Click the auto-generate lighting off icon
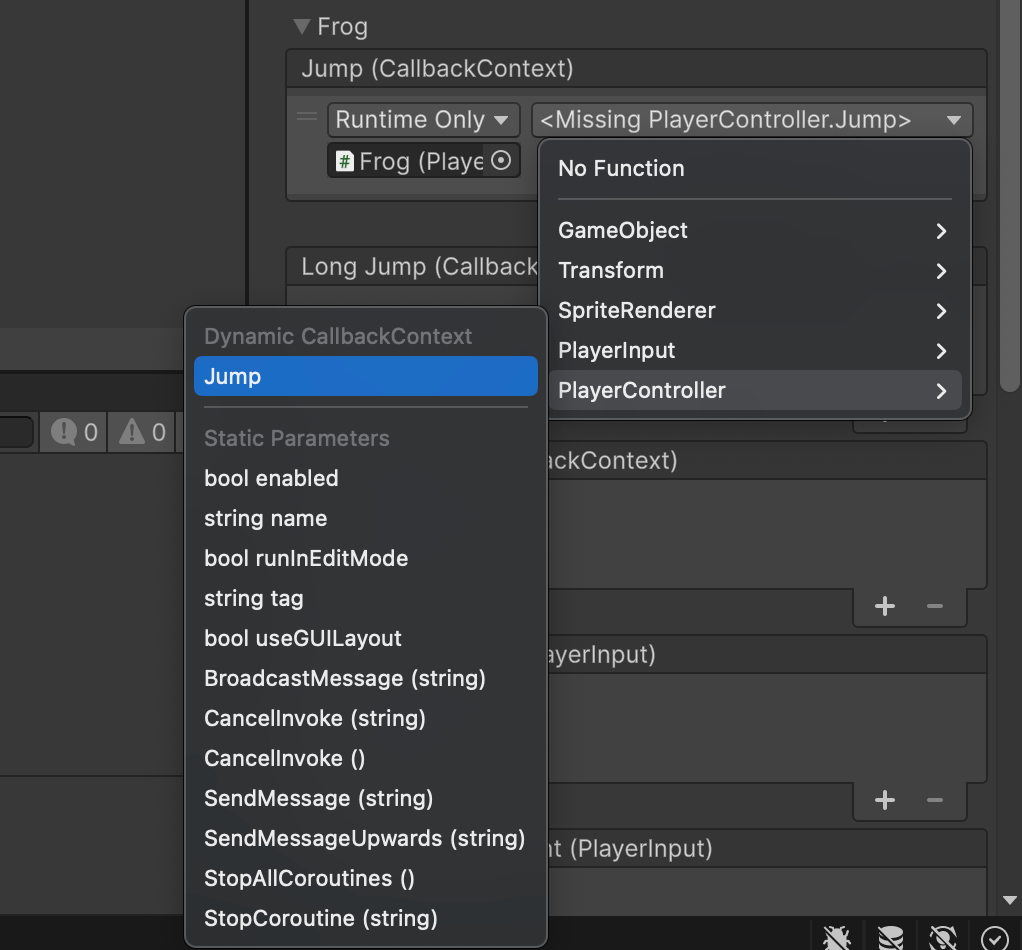The image size is (1022, 950). coord(942,937)
